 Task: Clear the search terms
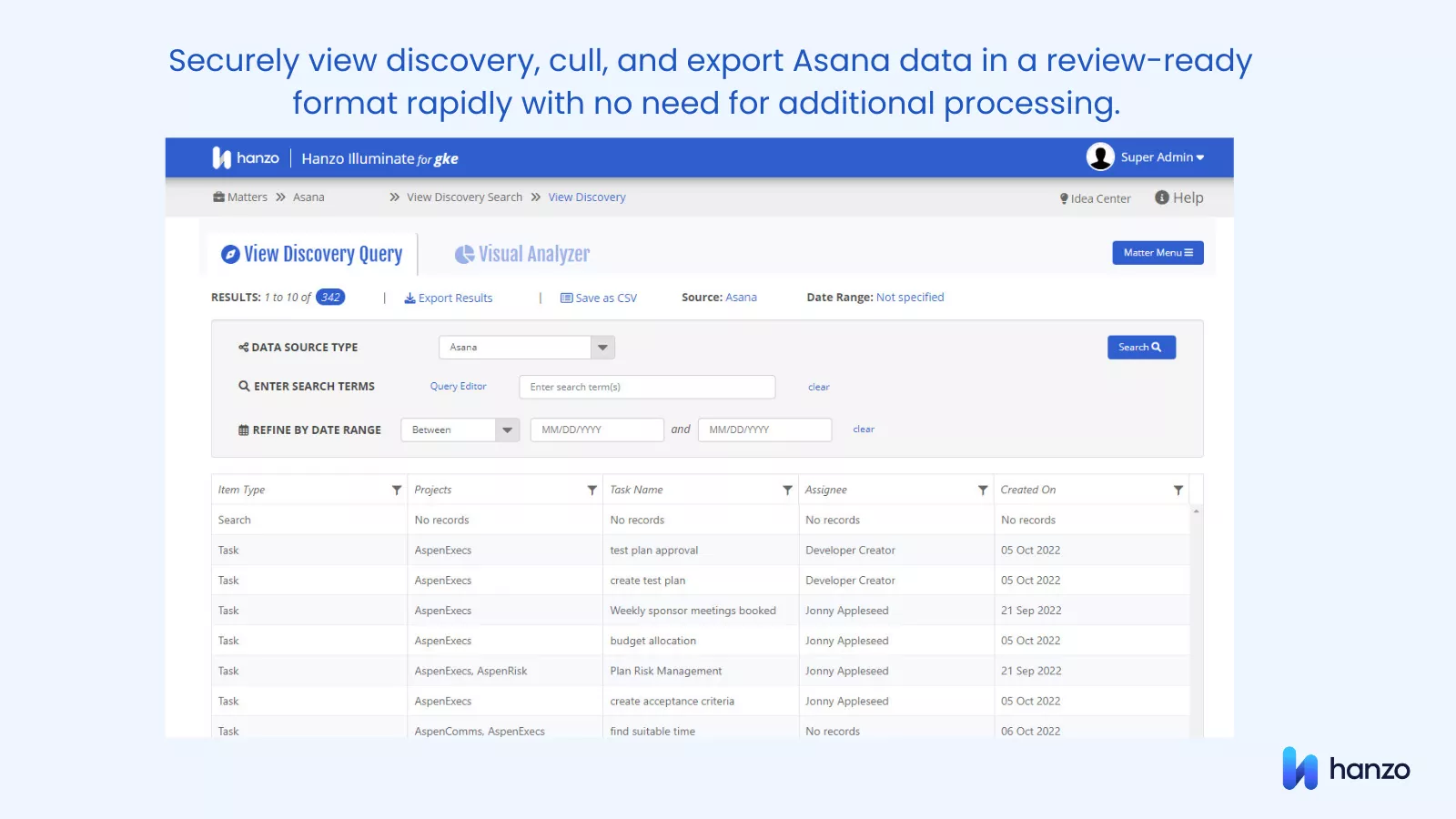(x=818, y=388)
